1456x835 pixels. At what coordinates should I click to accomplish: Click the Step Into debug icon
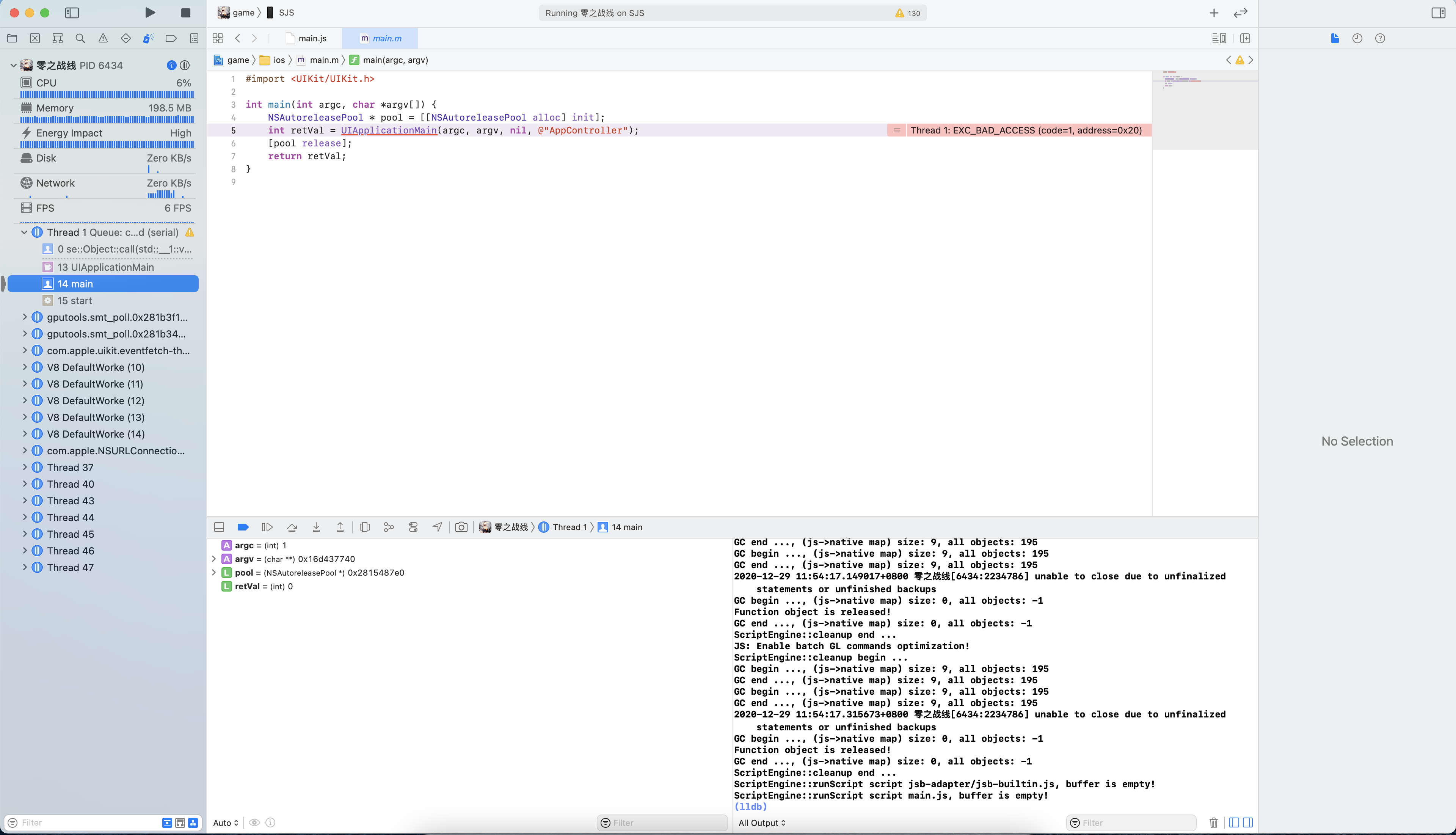(x=316, y=527)
